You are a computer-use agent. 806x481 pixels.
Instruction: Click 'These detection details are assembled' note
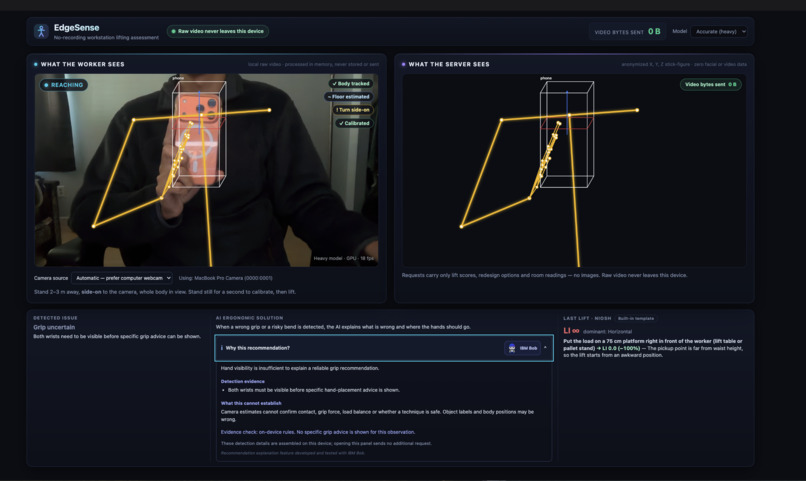[x=326, y=443]
